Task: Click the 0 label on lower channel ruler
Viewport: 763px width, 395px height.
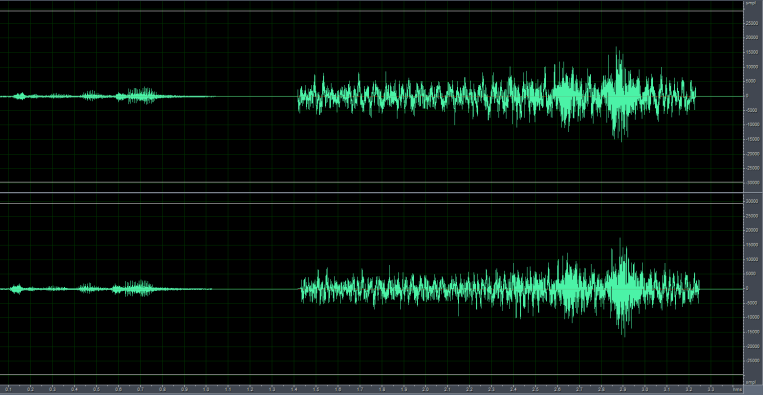Action: pyautogui.click(x=747, y=288)
